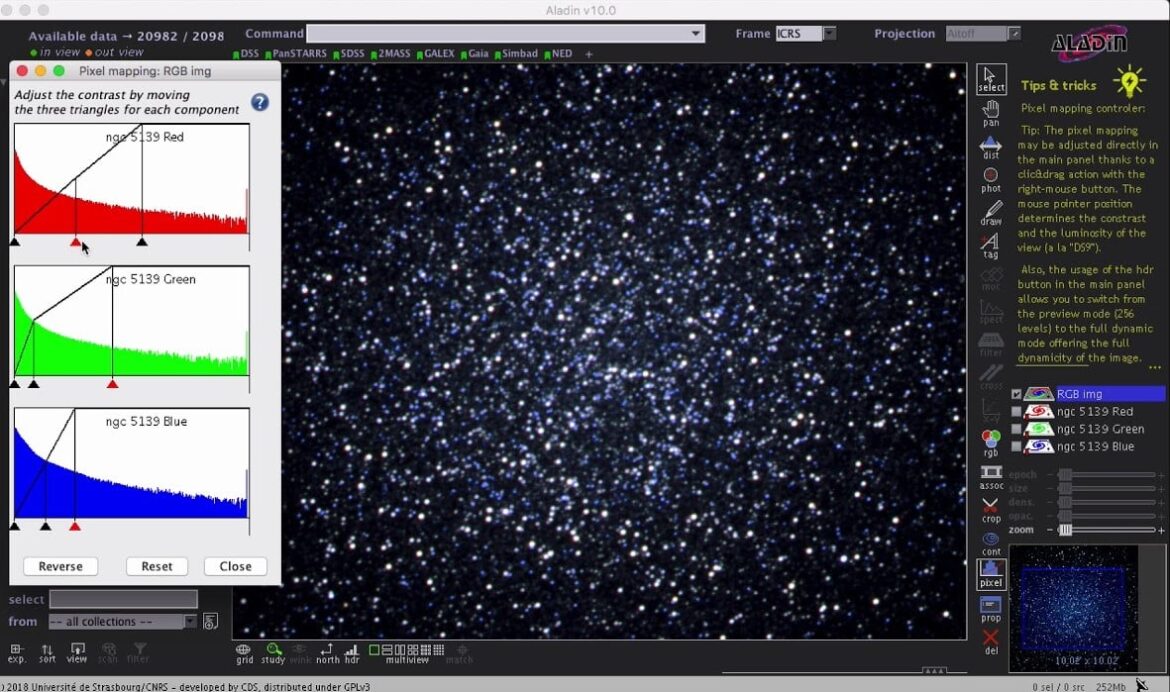This screenshot has width=1170, height=692.
Task: Click the crop tool icon
Action: coord(990,507)
